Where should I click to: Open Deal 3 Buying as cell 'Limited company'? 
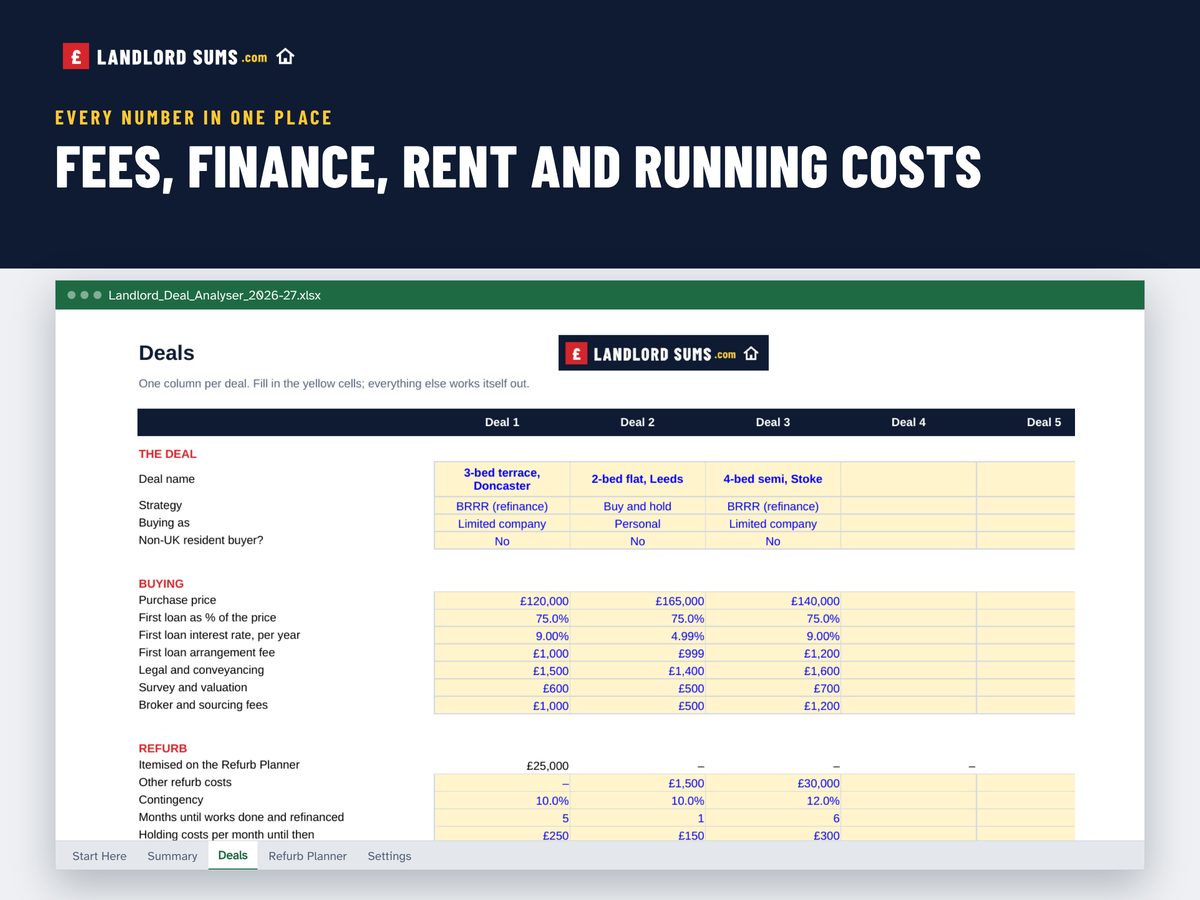coord(773,524)
